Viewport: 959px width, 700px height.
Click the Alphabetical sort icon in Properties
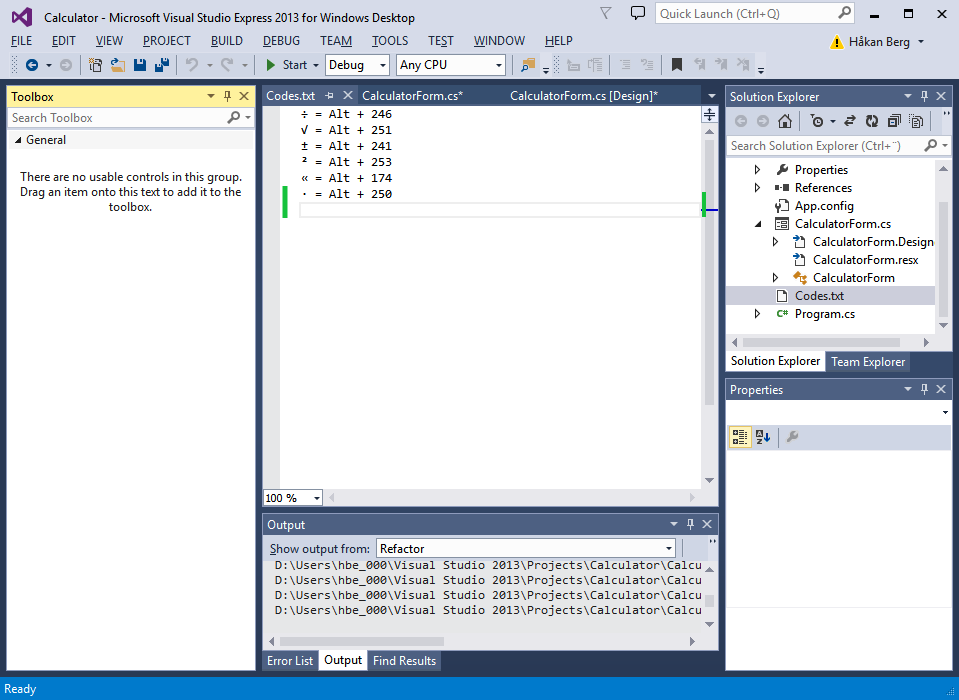coord(763,437)
